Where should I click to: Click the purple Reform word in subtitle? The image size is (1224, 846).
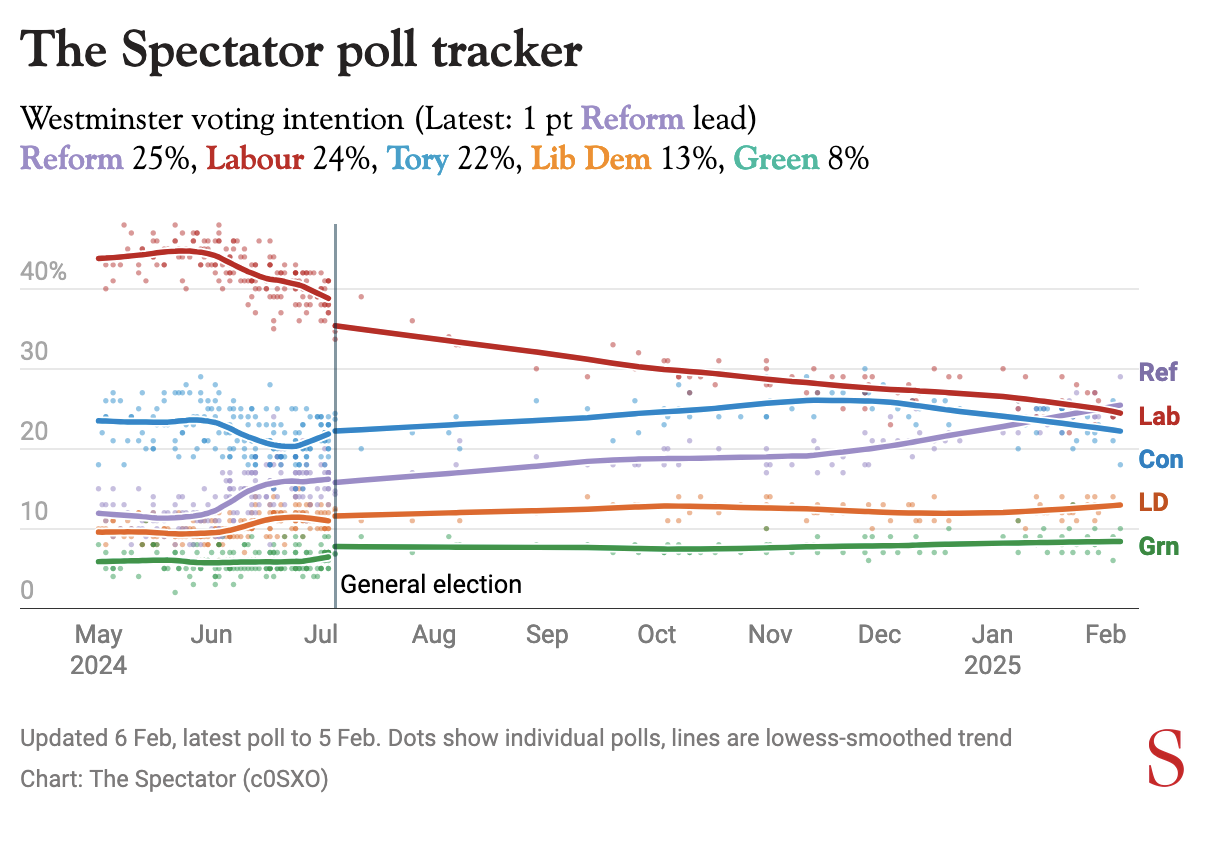point(632,120)
